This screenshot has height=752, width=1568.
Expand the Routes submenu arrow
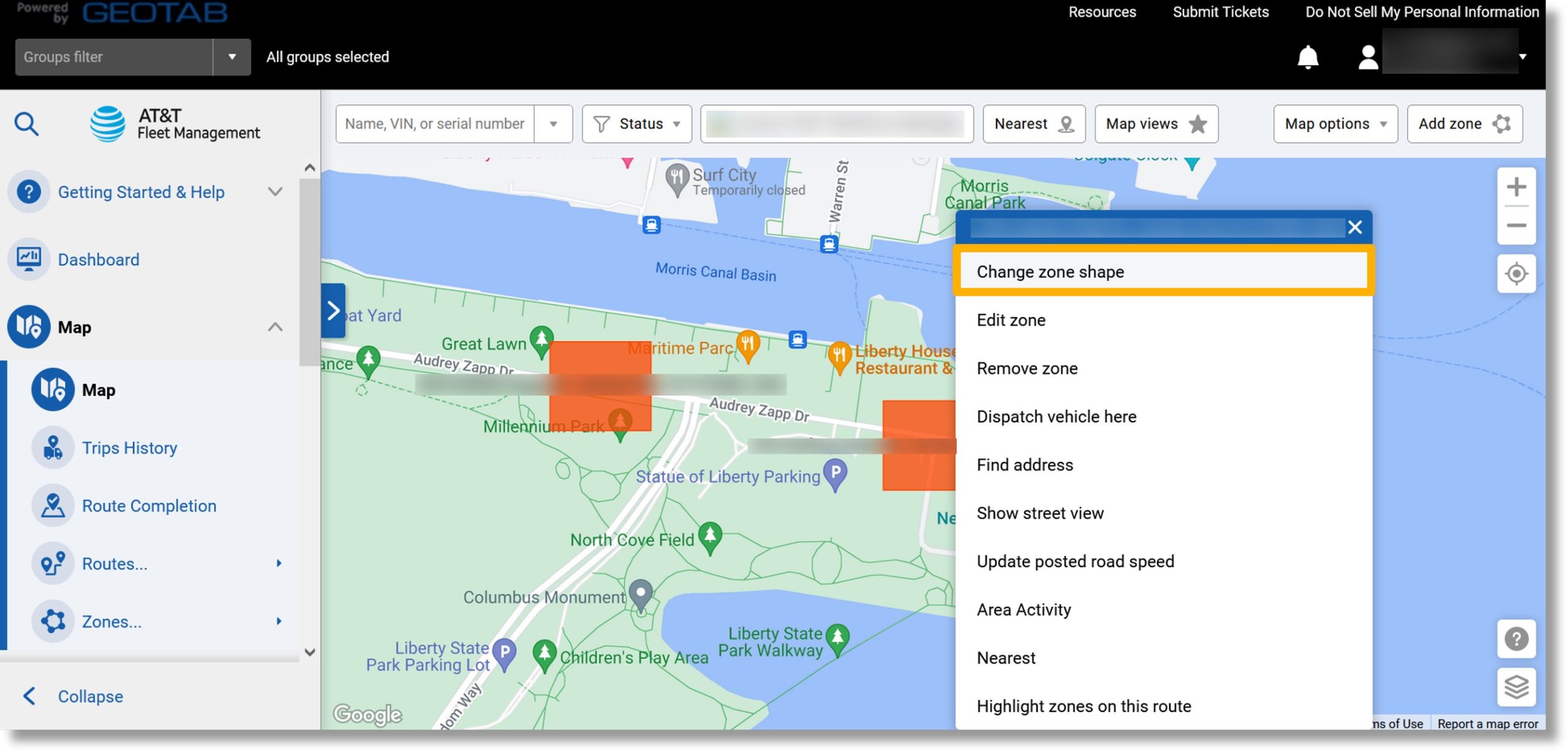point(279,563)
